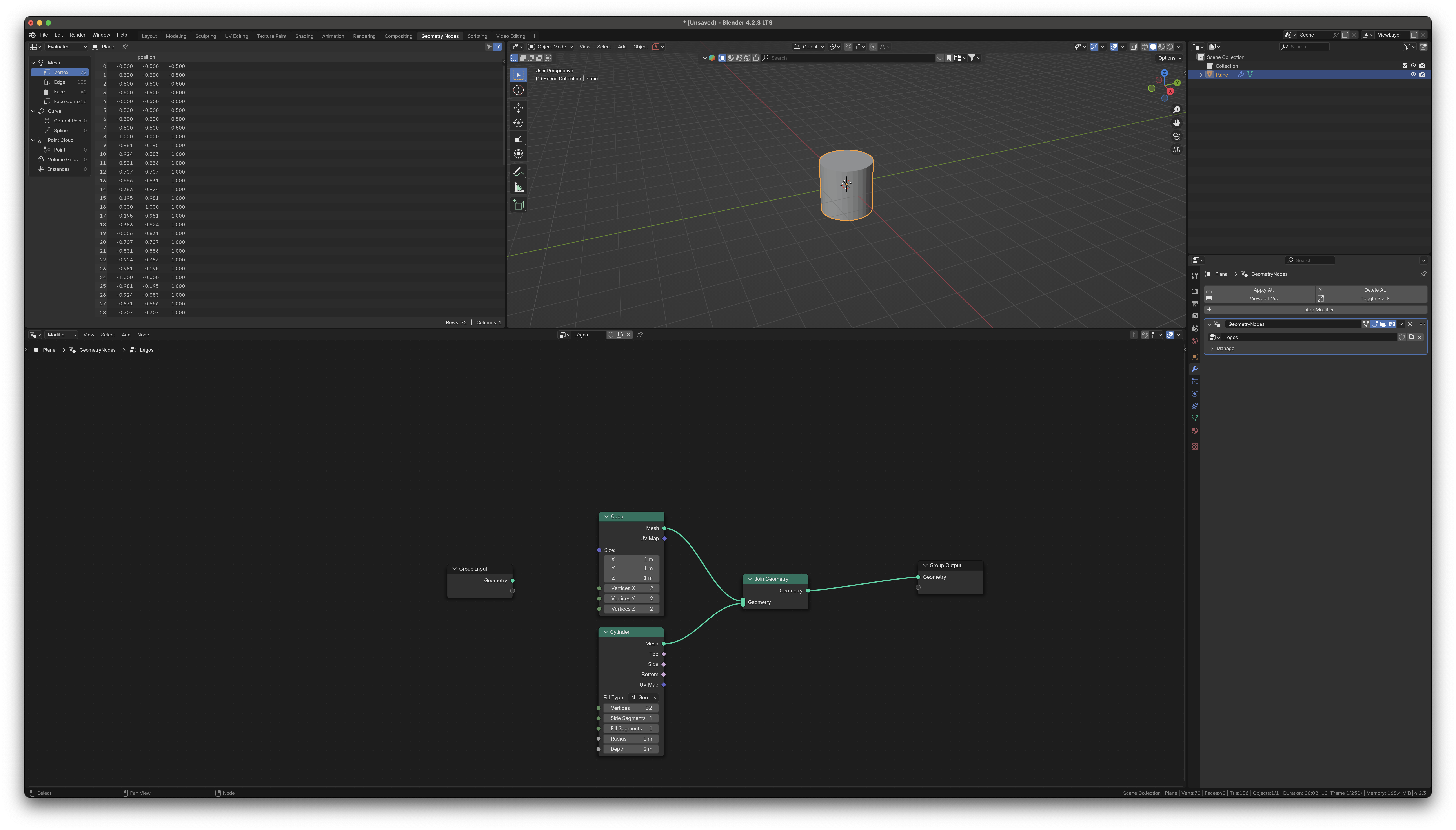Open the Object properties tab
Screen dimensions: 1456x830
1194,357
